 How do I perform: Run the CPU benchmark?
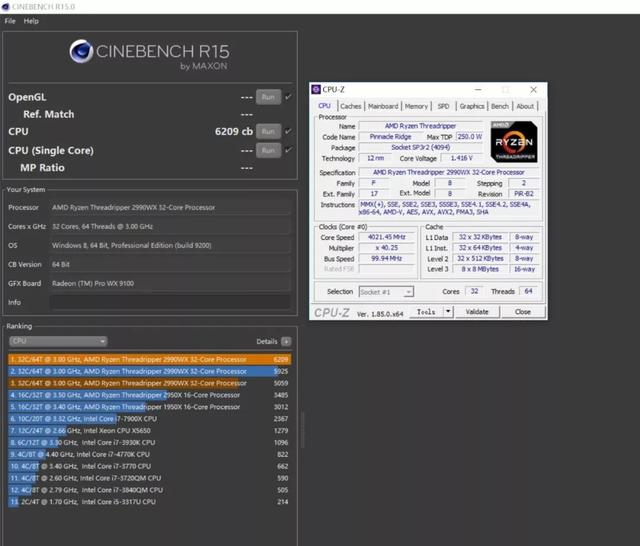[268, 131]
